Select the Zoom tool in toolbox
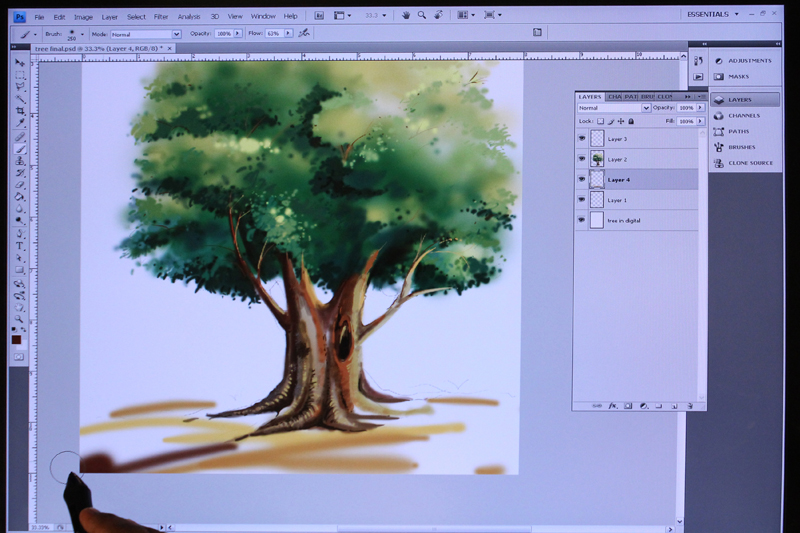 [19, 319]
